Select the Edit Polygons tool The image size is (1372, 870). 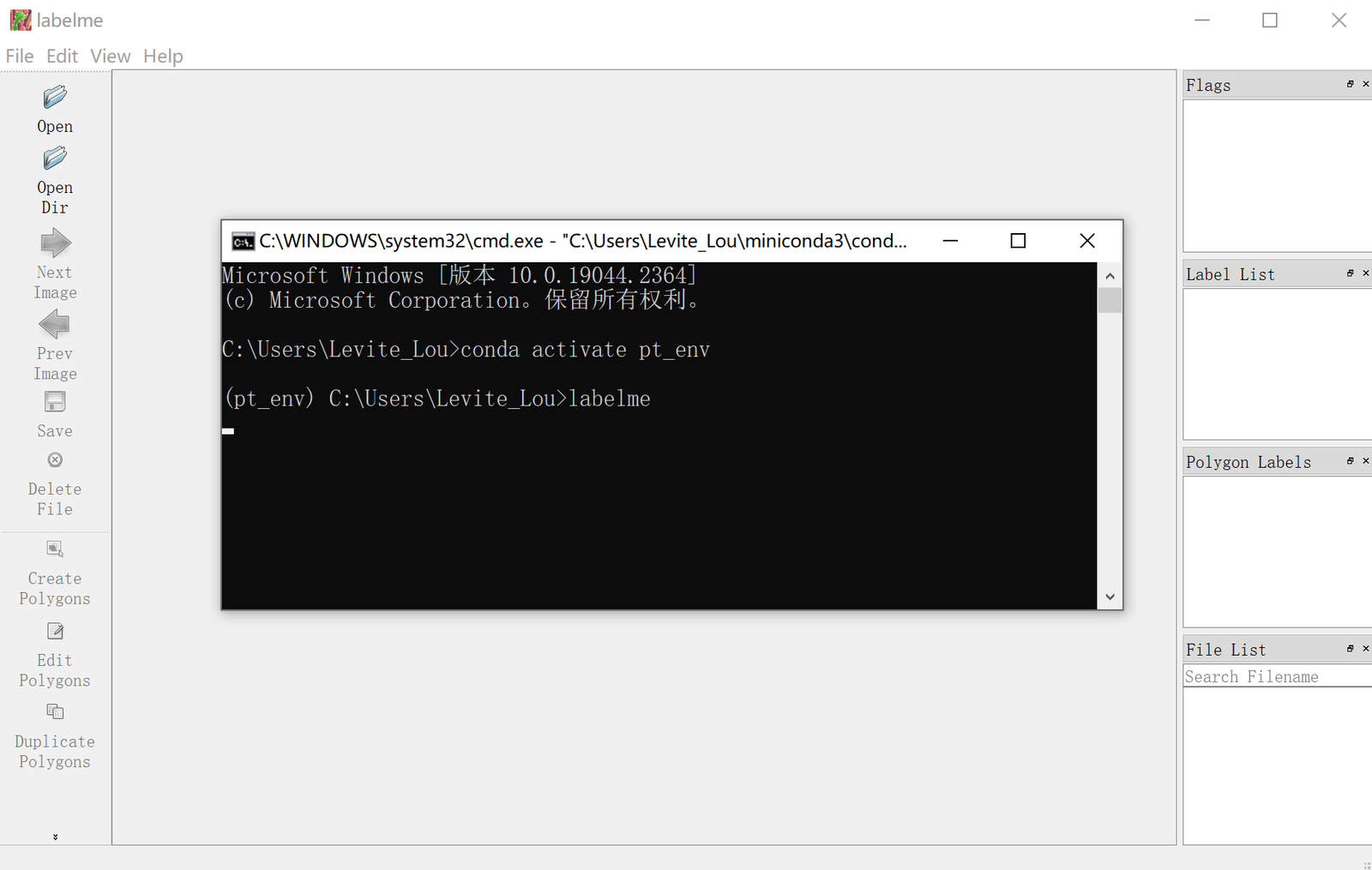[x=55, y=631]
